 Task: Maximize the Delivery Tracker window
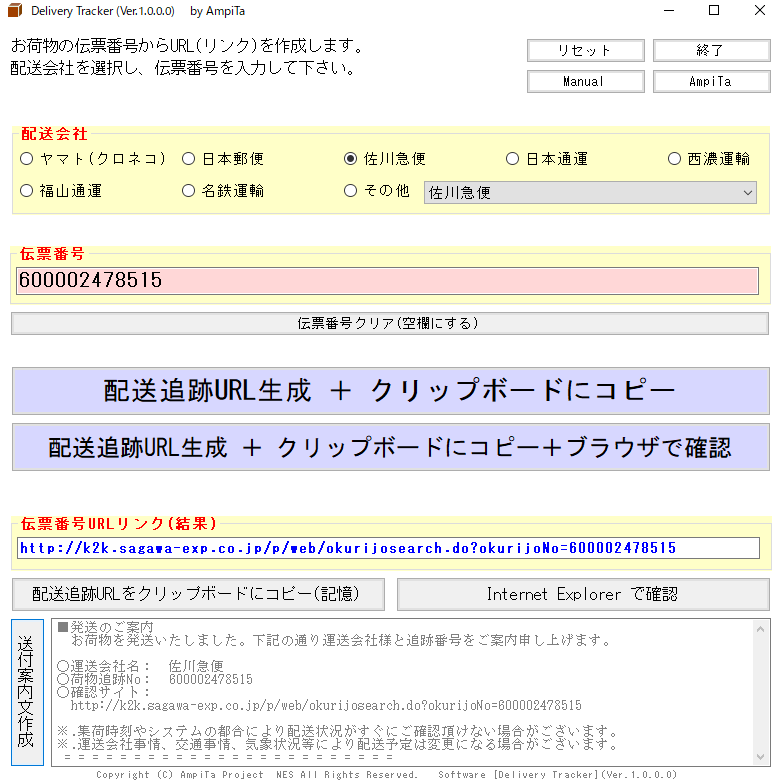[714, 10]
